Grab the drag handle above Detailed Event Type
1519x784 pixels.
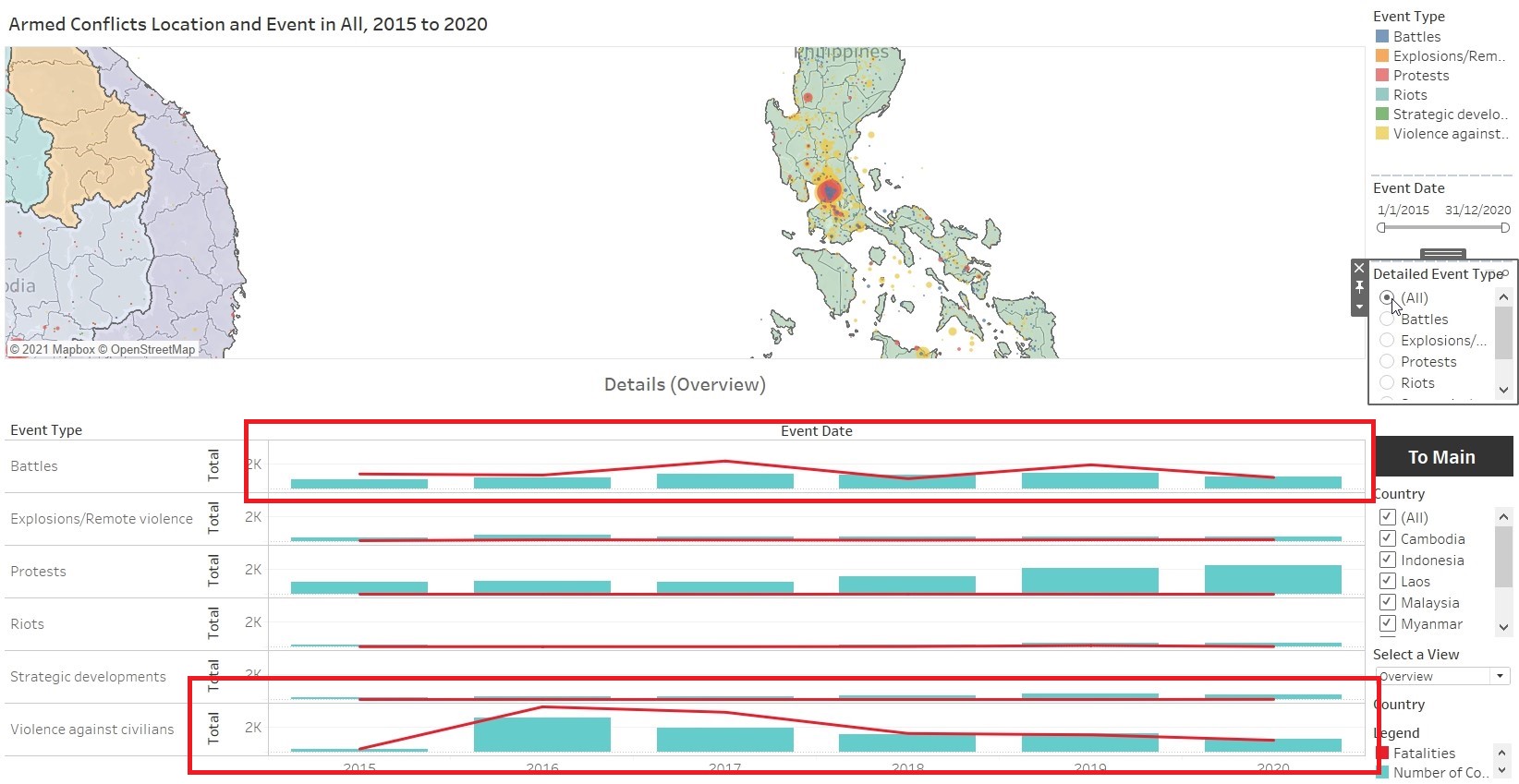1442,254
